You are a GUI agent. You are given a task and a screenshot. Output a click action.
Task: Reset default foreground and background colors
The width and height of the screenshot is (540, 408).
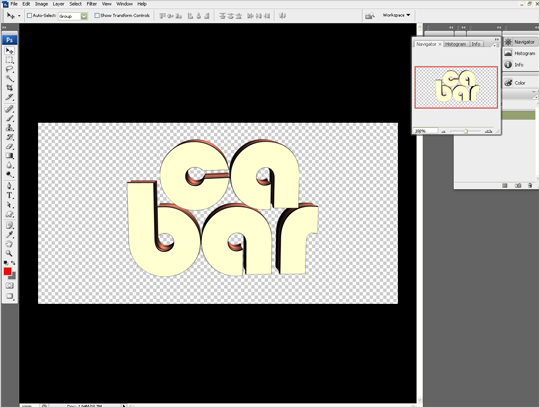point(6,263)
